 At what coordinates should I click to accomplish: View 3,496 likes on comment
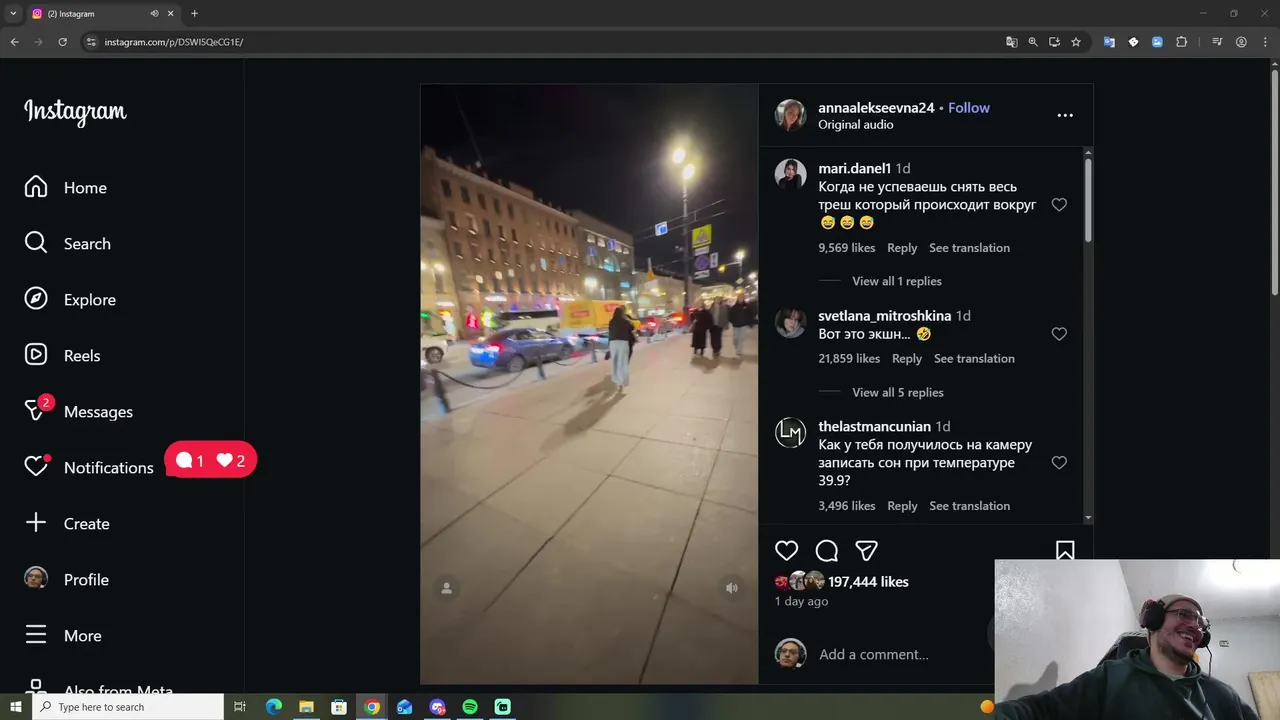(846, 506)
